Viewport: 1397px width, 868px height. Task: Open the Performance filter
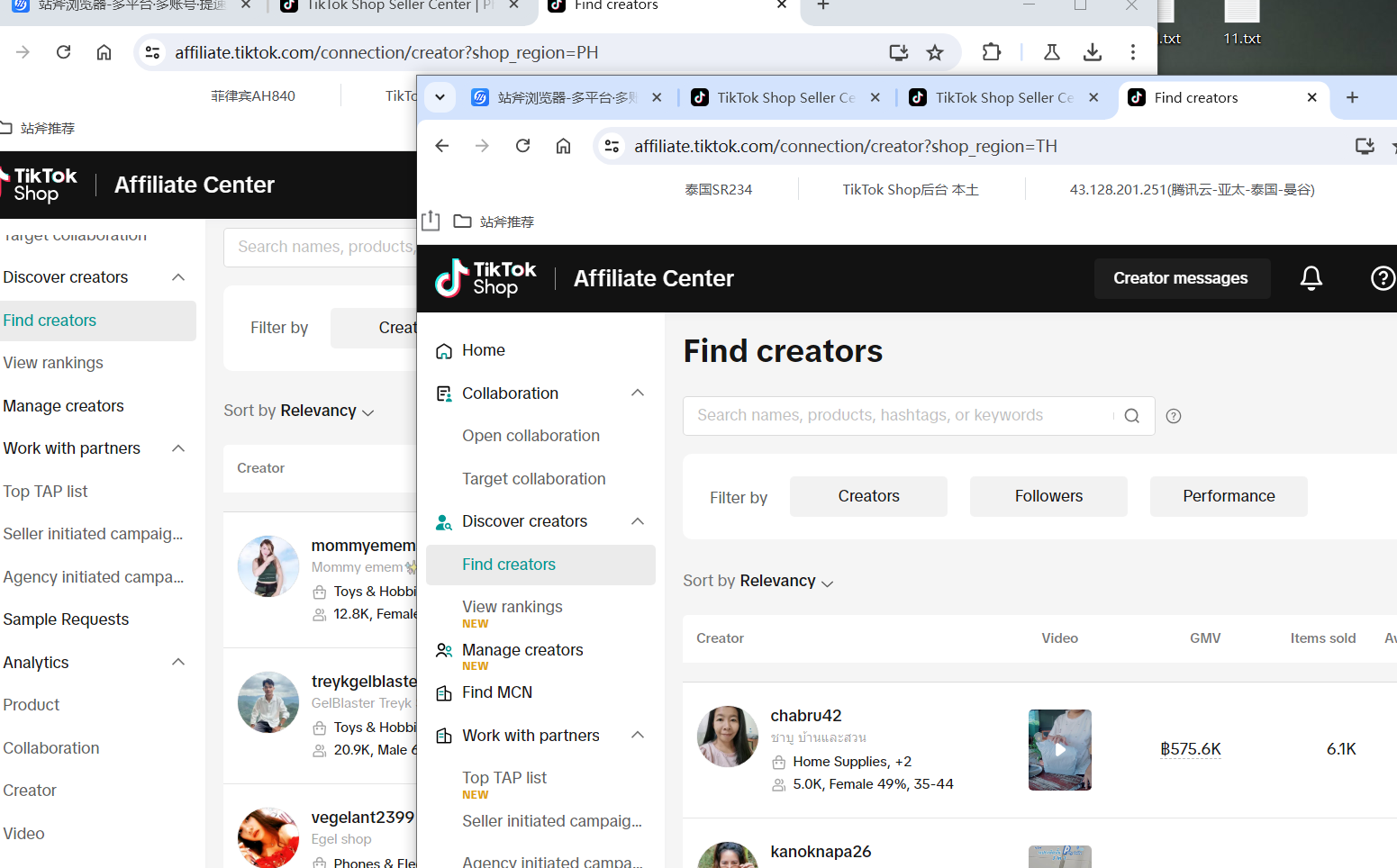coord(1229,496)
